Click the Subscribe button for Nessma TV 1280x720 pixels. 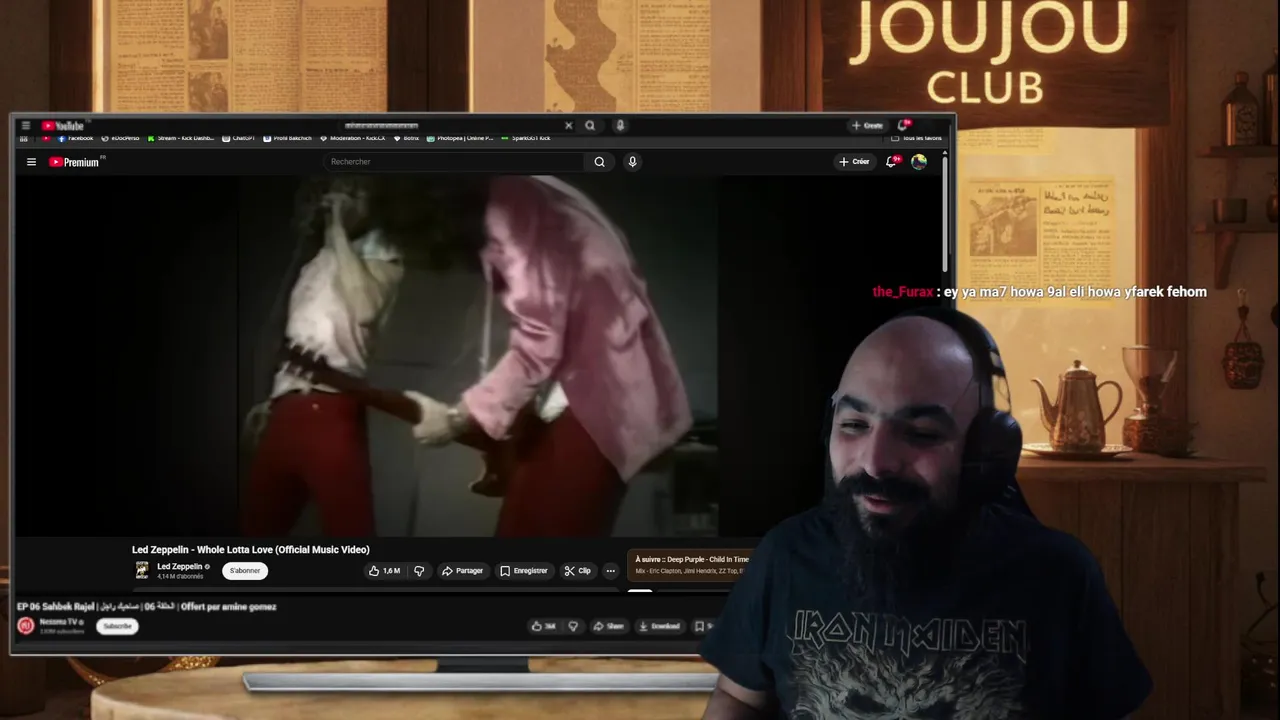tap(117, 626)
